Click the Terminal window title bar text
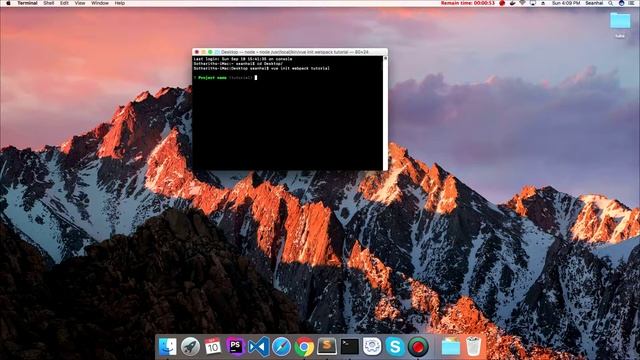The height and width of the screenshot is (360, 640). (295, 52)
